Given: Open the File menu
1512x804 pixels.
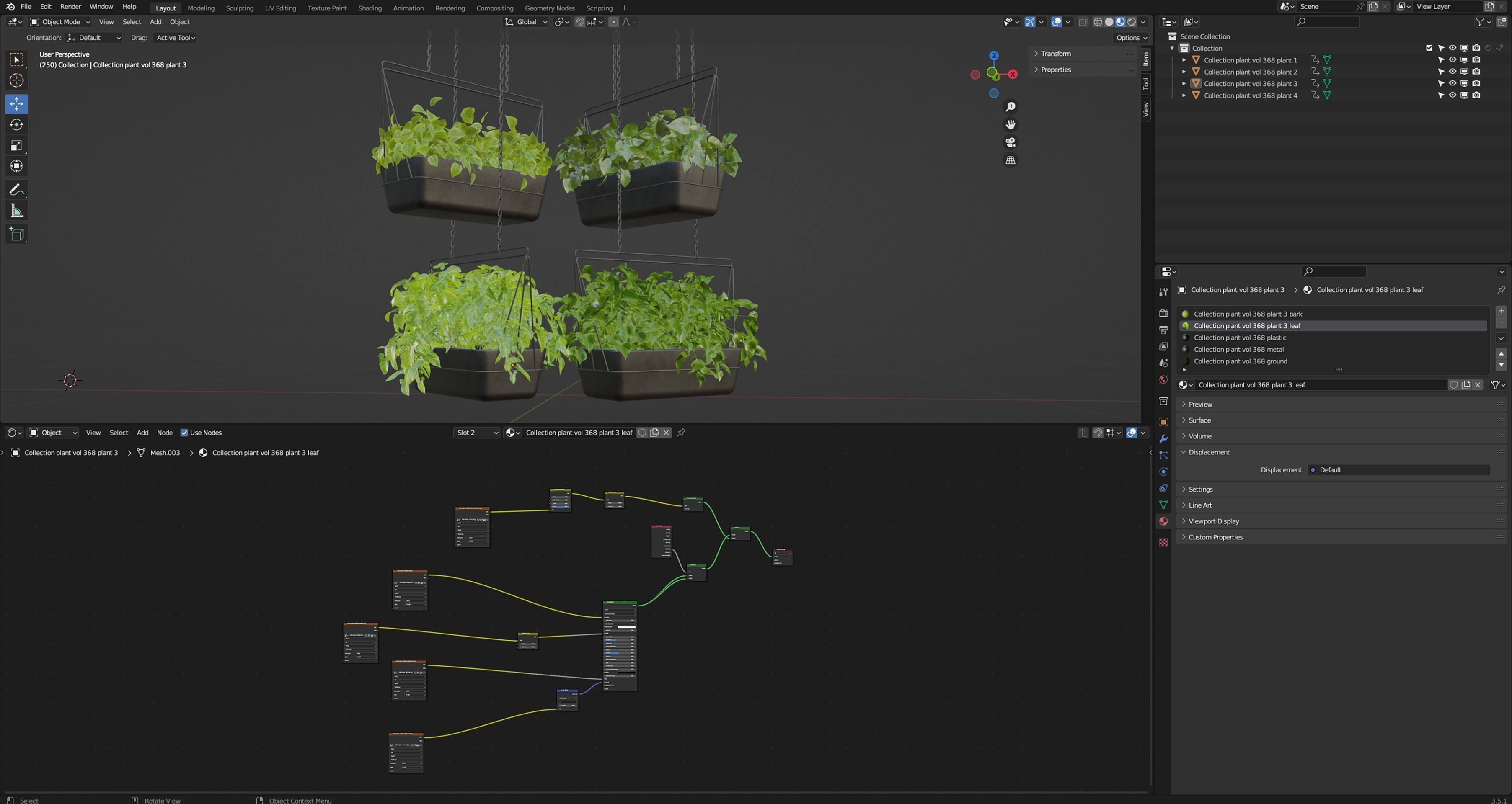Looking at the screenshot, I should point(26,7).
